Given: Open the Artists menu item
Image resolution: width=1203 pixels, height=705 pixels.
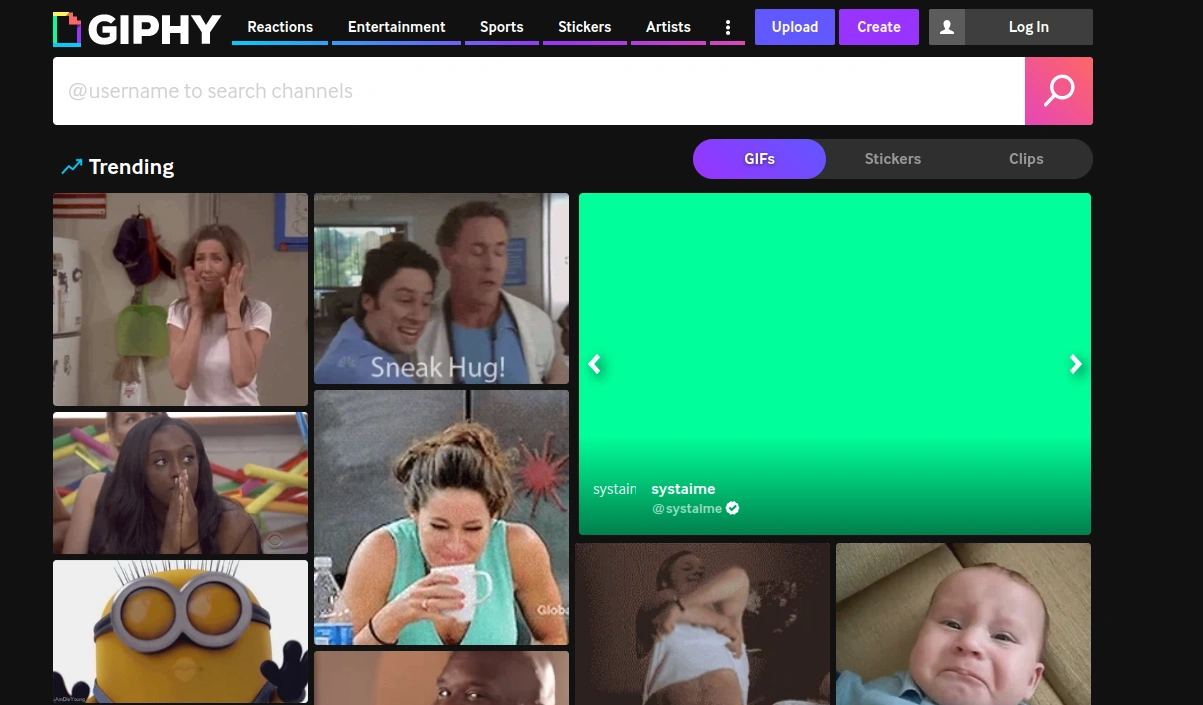Looking at the screenshot, I should click(668, 27).
